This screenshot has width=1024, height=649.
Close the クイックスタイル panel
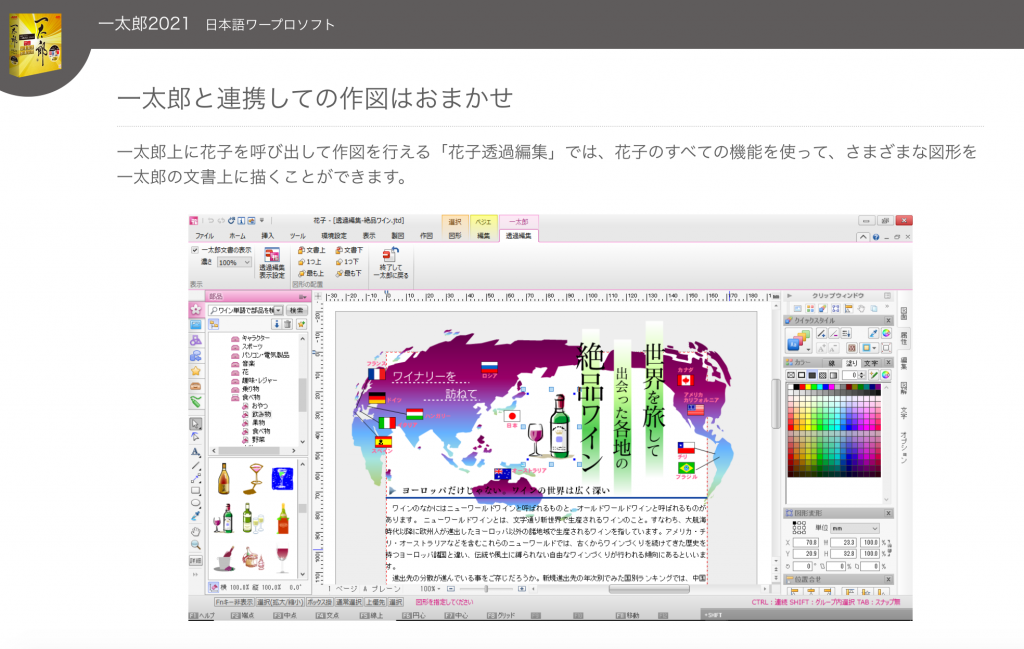click(888, 321)
